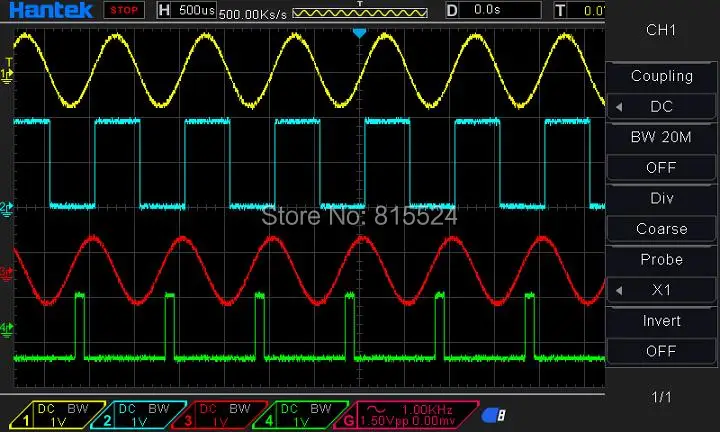The width and height of the screenshot is (720, 432).
Task: Select the Div menu item
Action: coord(662,198)
